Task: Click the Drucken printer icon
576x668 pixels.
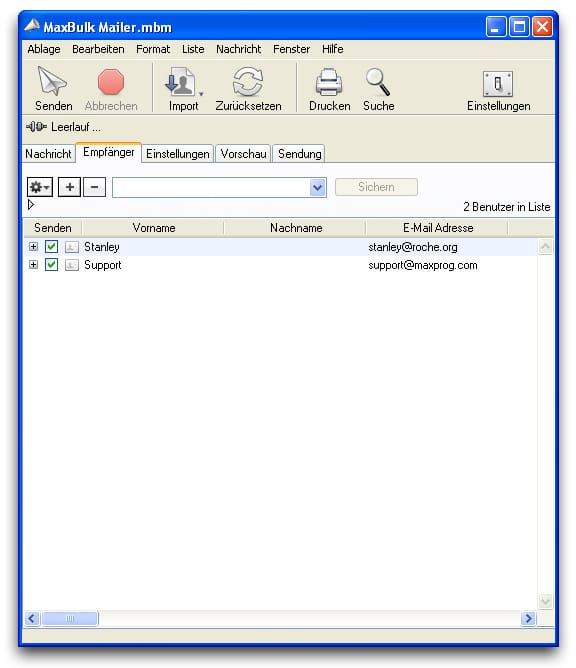Action: pos(329,82)
